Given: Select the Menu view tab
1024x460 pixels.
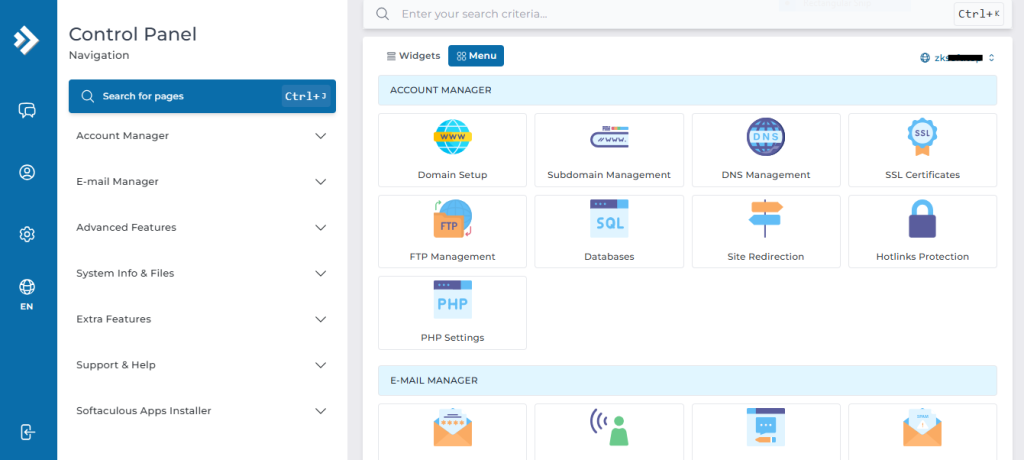Looking at the screenshot, I should (x=476, y=56).
